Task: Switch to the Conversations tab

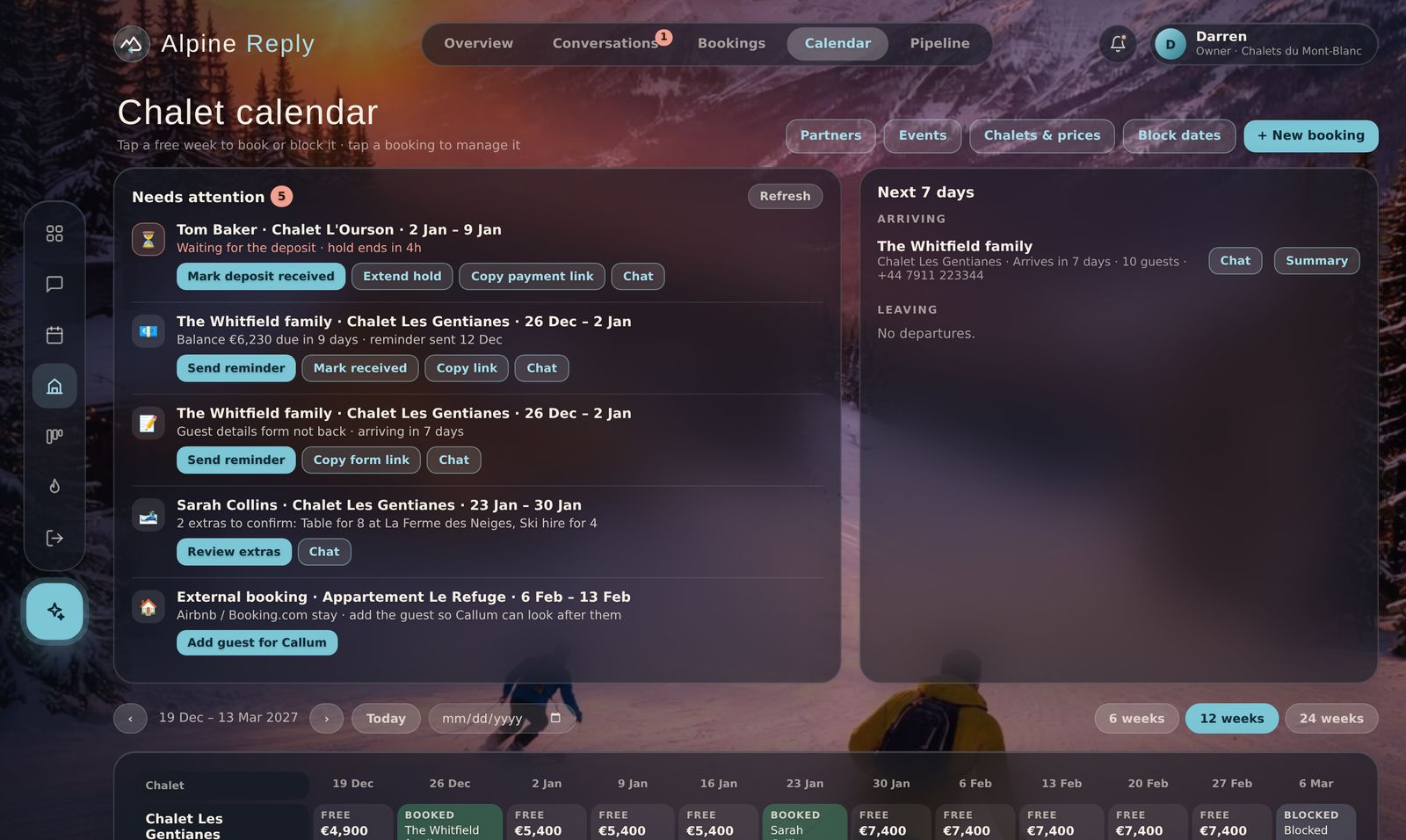Action: click(x=605, y=44)
